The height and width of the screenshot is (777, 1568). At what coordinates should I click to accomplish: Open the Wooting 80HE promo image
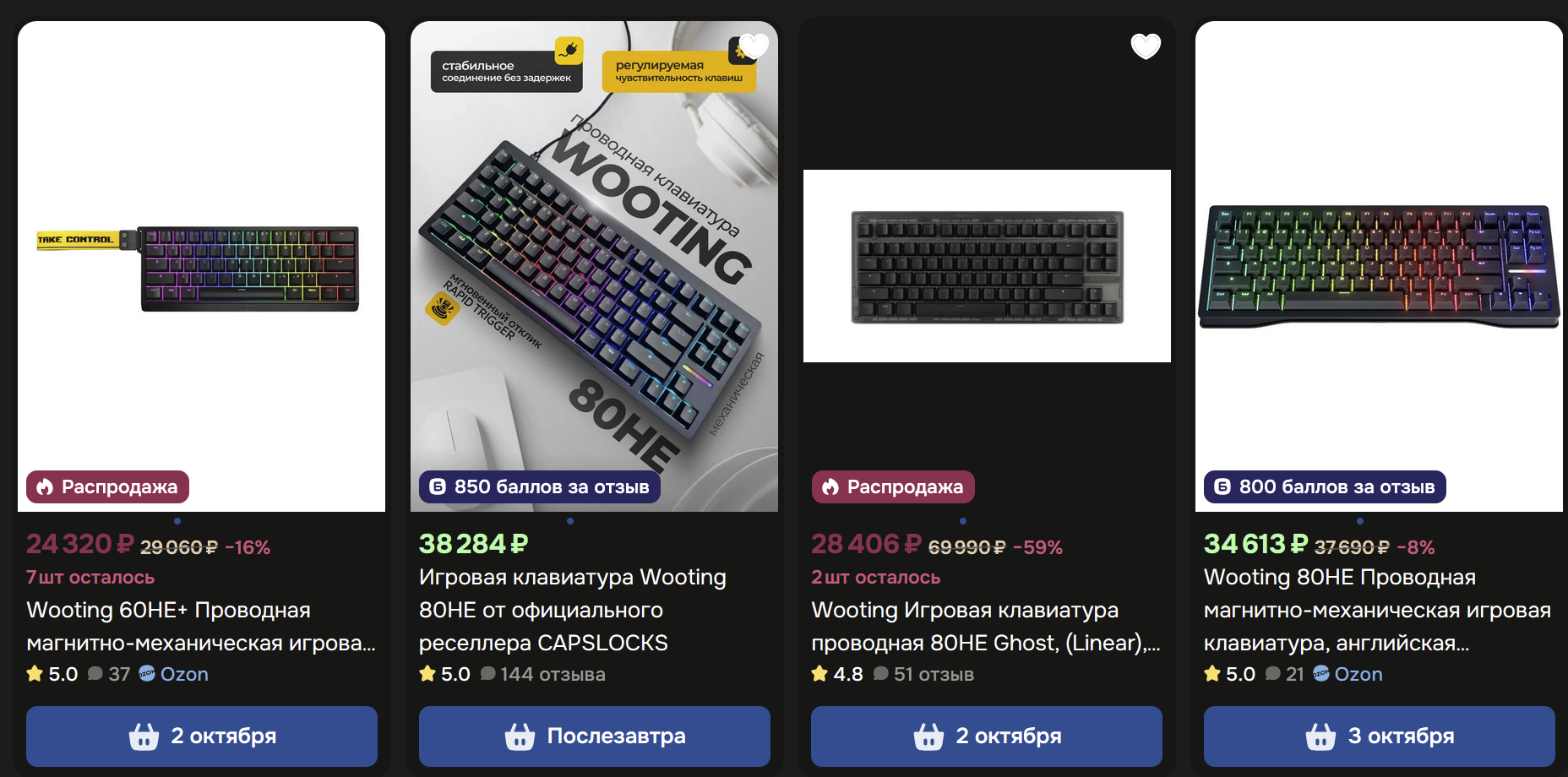(x=594, y=266)
